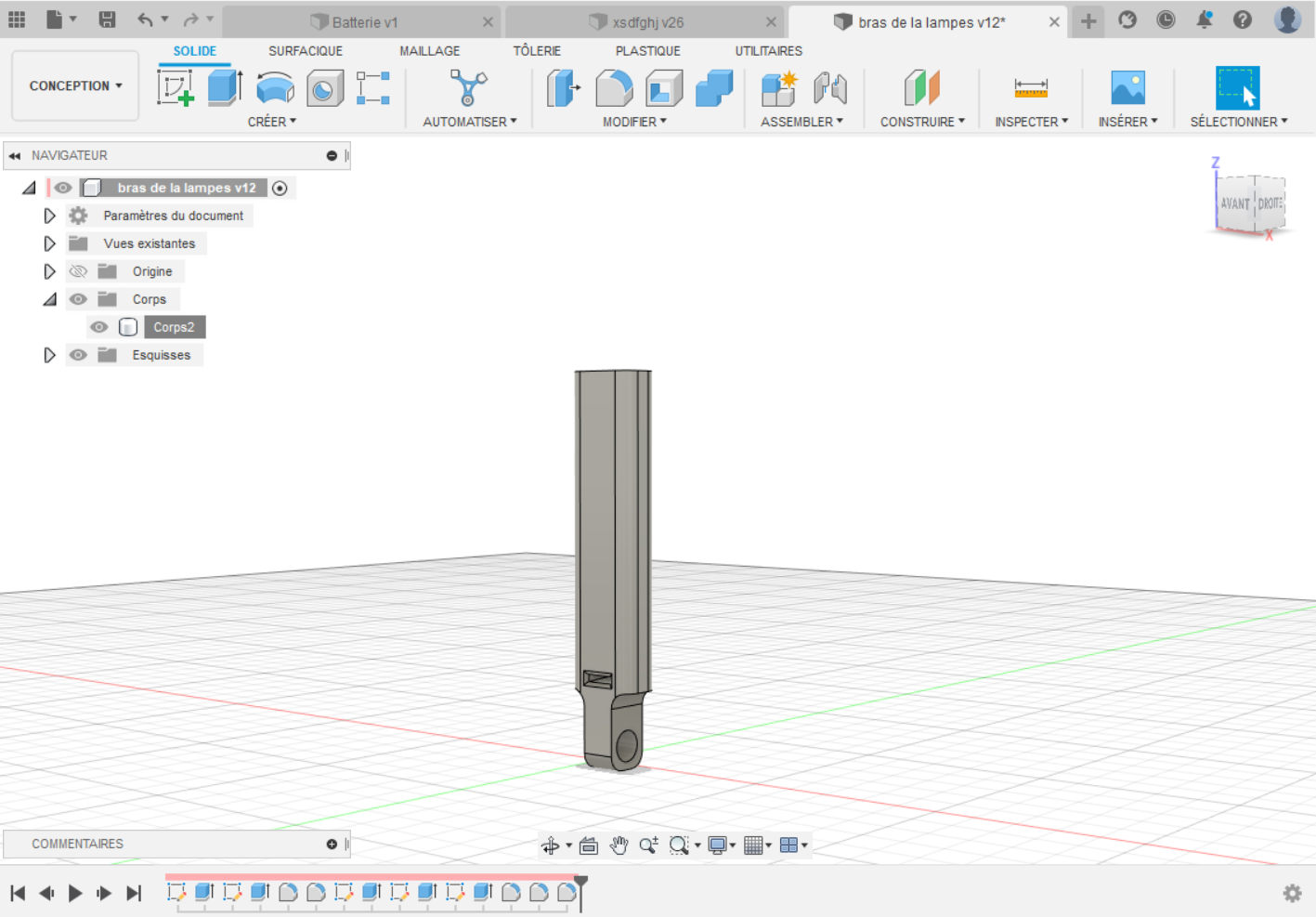
Task: Open the INSPECTER dropdown menu
Action: [1031, 122]
